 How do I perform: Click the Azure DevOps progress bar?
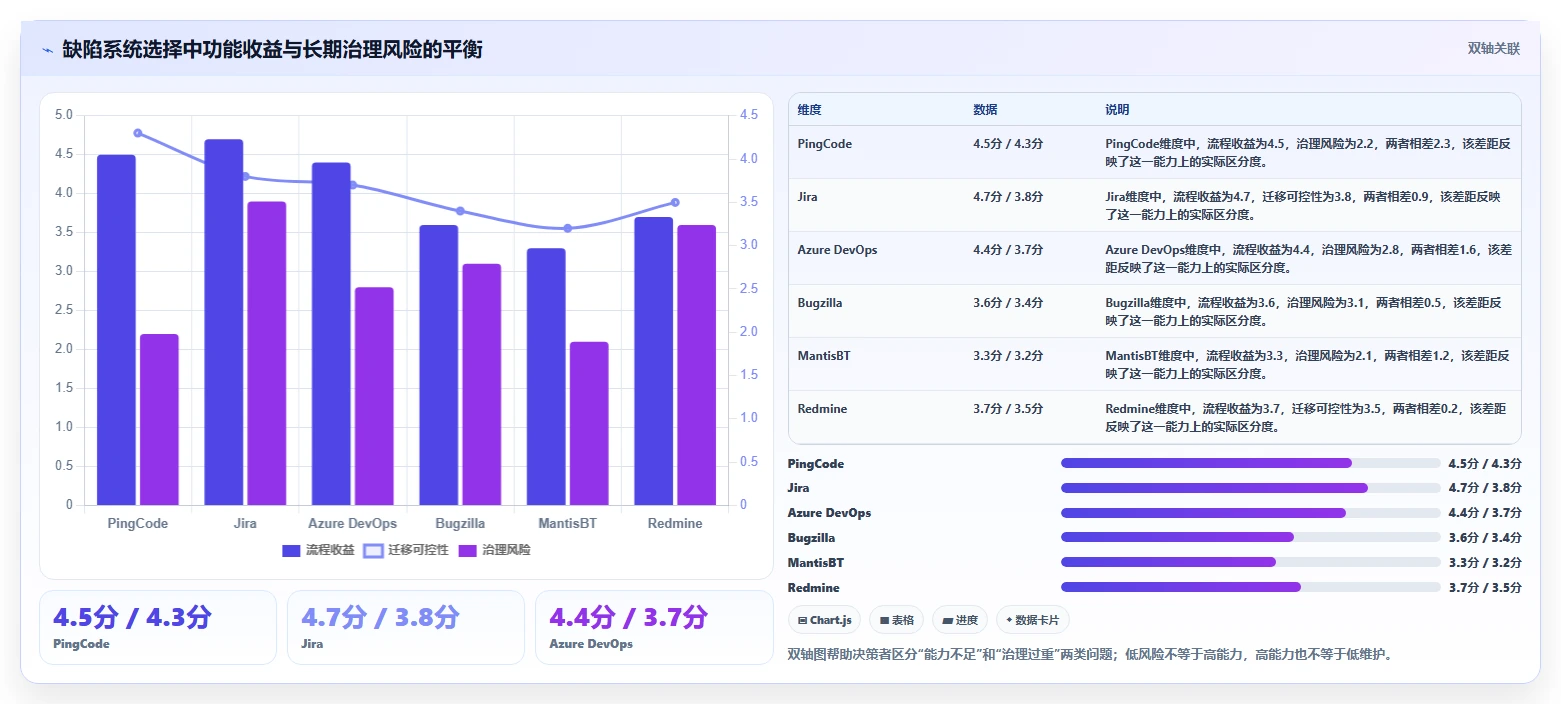tap(1251, 513)
